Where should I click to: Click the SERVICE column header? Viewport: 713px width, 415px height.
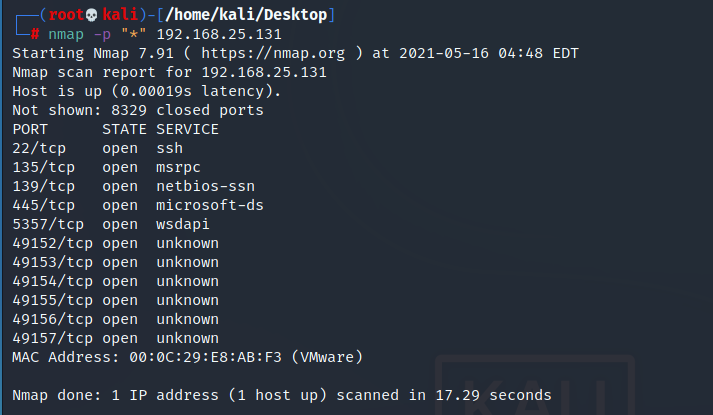click(x=187, y=129)
